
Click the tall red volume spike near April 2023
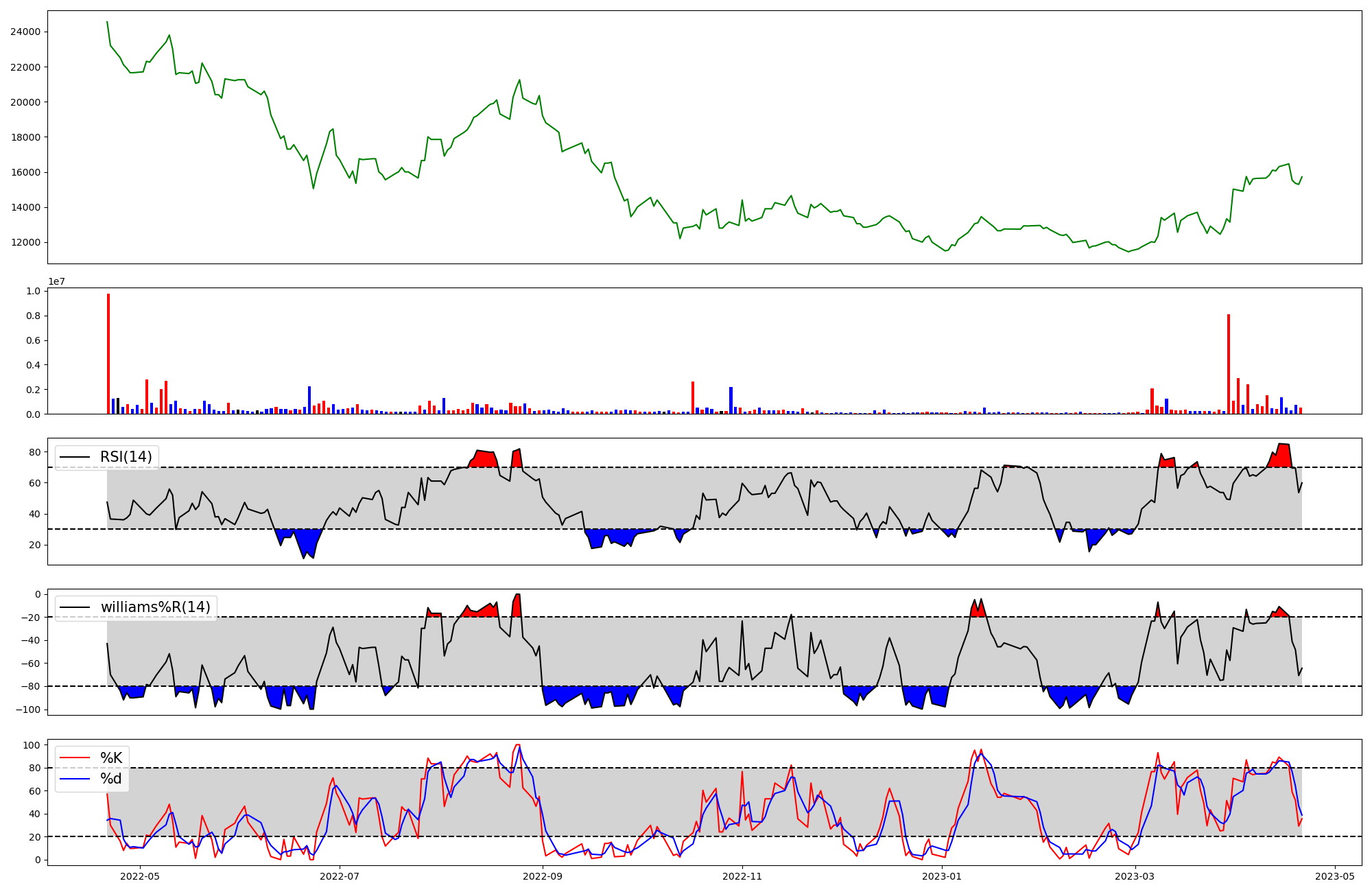click(1229, 364)
